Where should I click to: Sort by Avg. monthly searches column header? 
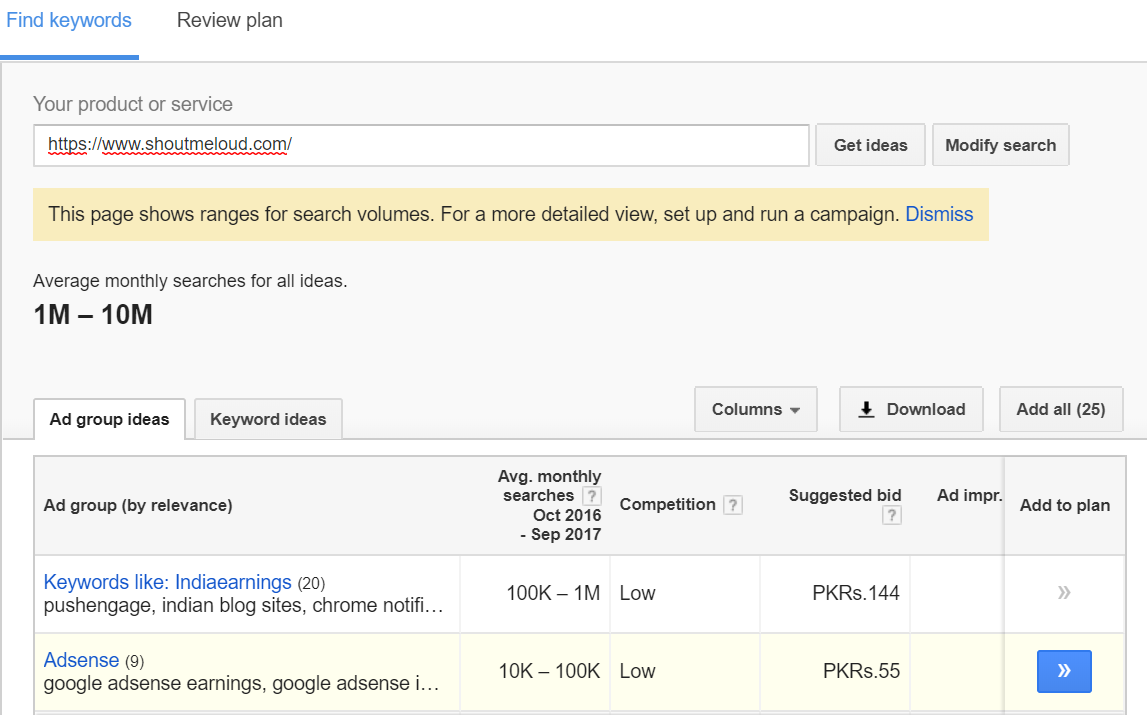click(549, 506)
